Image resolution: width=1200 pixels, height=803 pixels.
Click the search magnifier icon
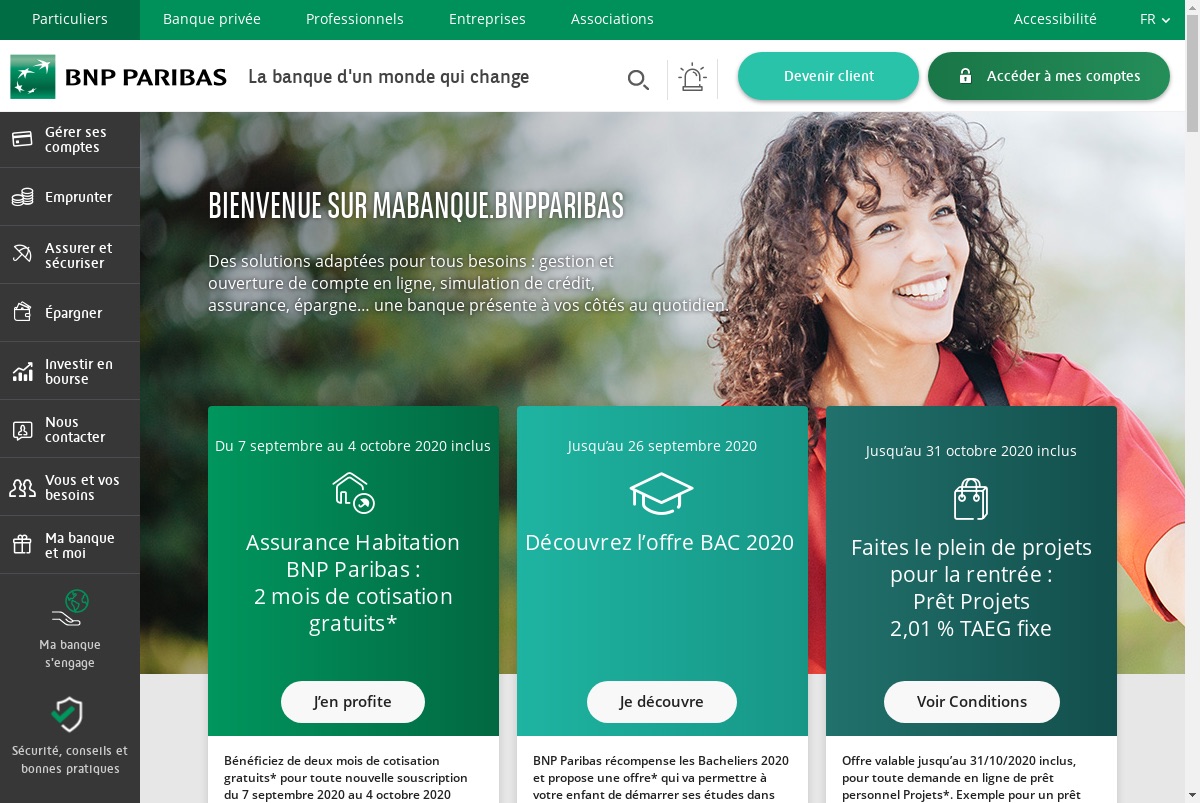click(638, 80)
